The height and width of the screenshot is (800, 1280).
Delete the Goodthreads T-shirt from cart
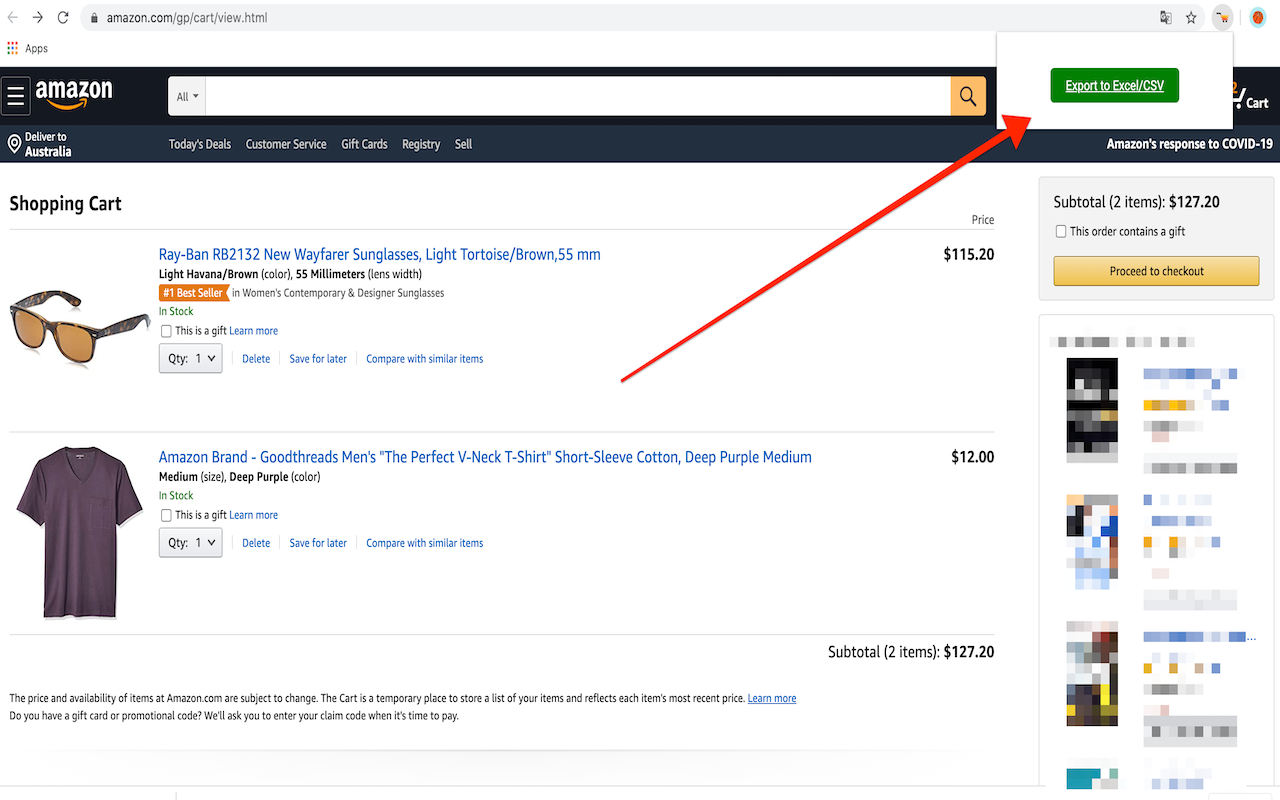coord(256,543)
